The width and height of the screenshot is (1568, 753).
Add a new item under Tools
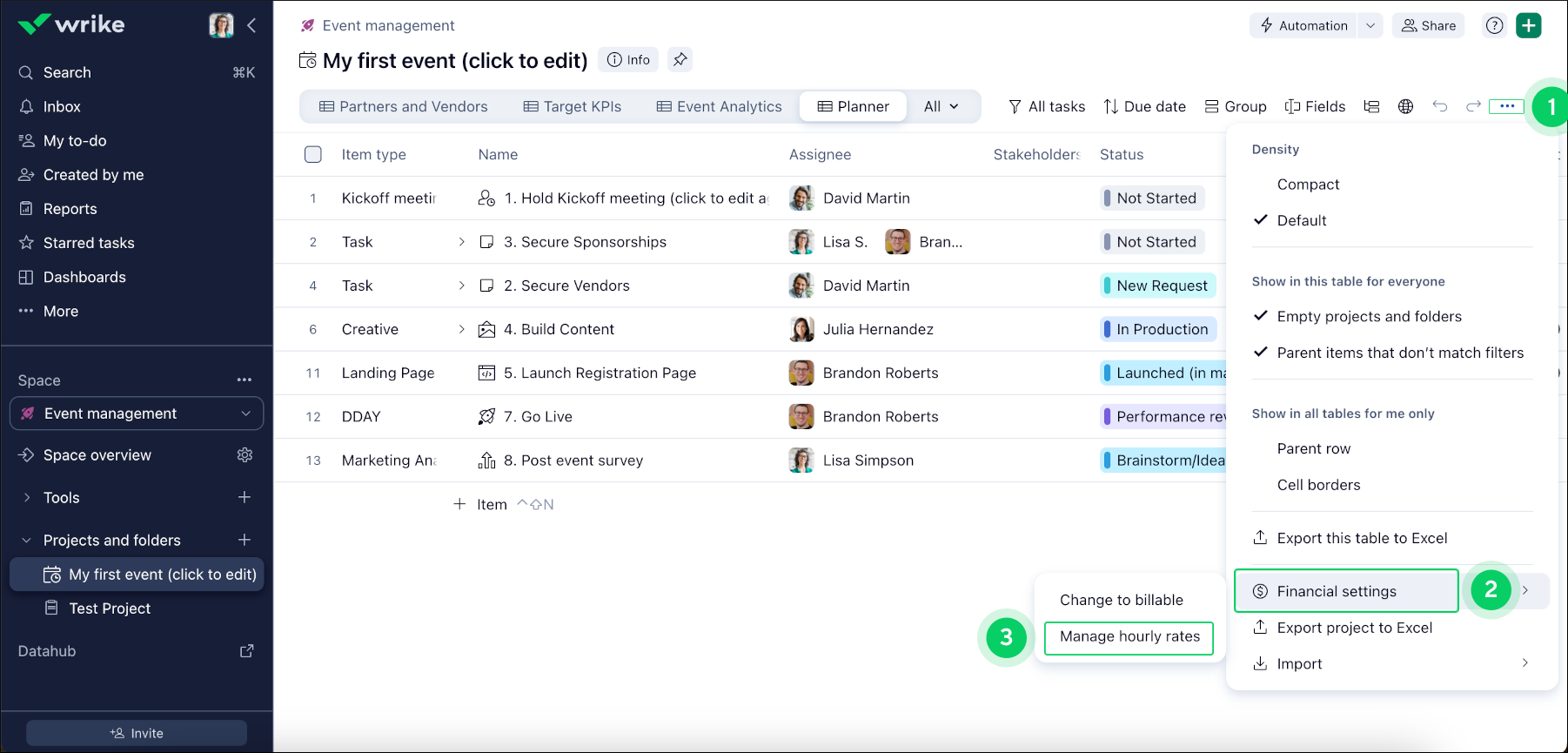[245, 497]
